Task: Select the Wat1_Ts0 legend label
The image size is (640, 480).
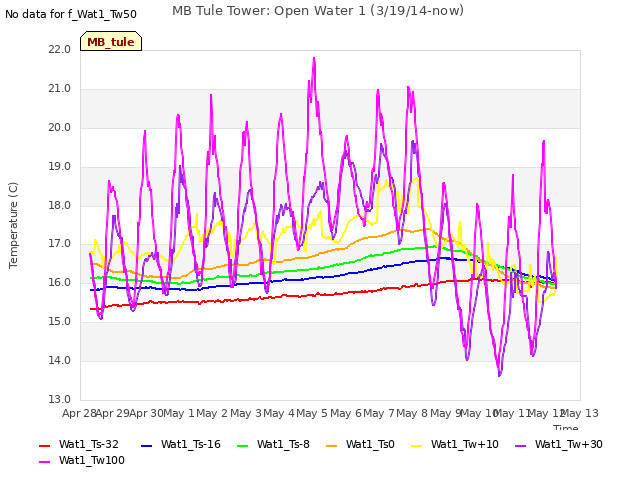Action: [x=370, y=444]
